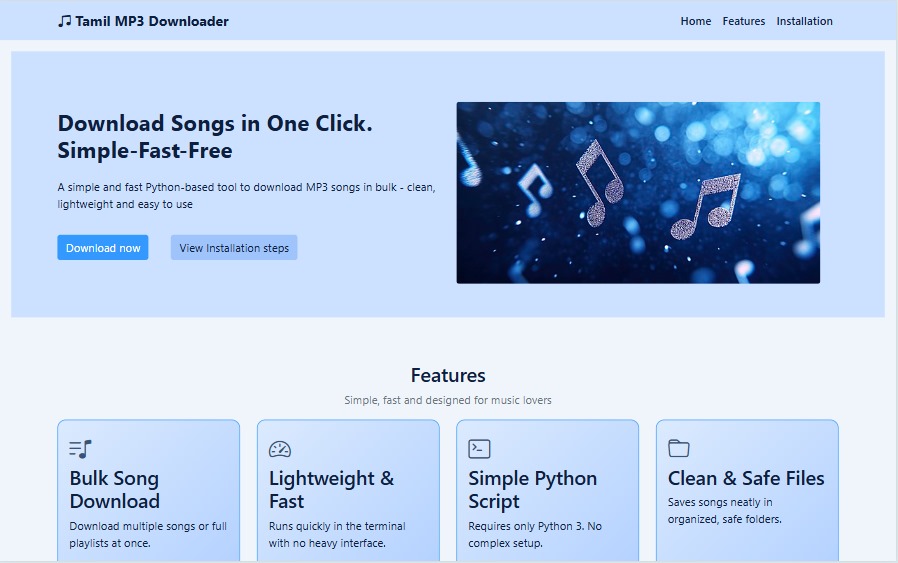
Task: Click the speedometer icon on Lightweight card
Action: point(280,449)
